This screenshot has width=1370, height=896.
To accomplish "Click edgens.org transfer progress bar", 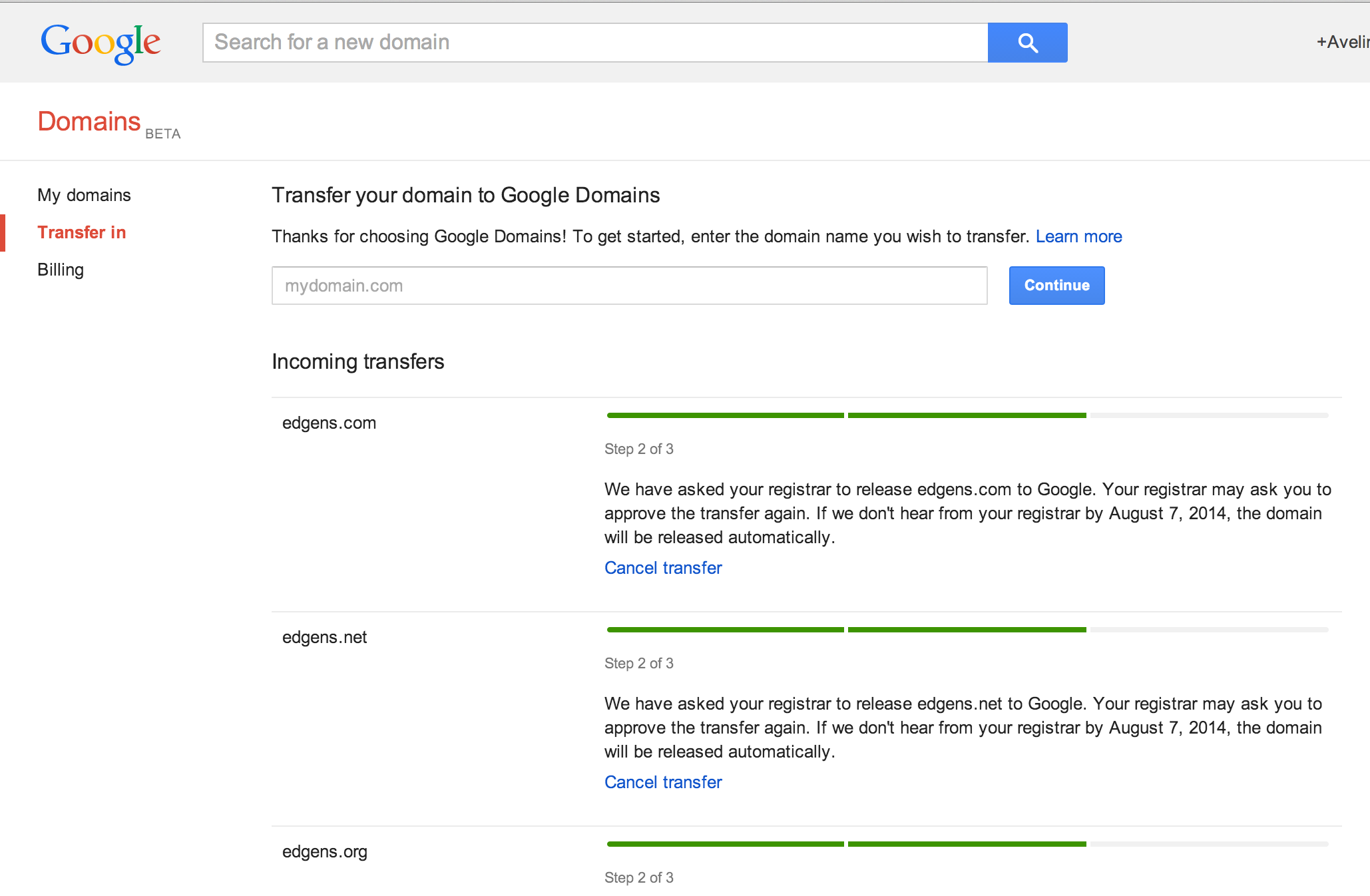I will (967, 844).
